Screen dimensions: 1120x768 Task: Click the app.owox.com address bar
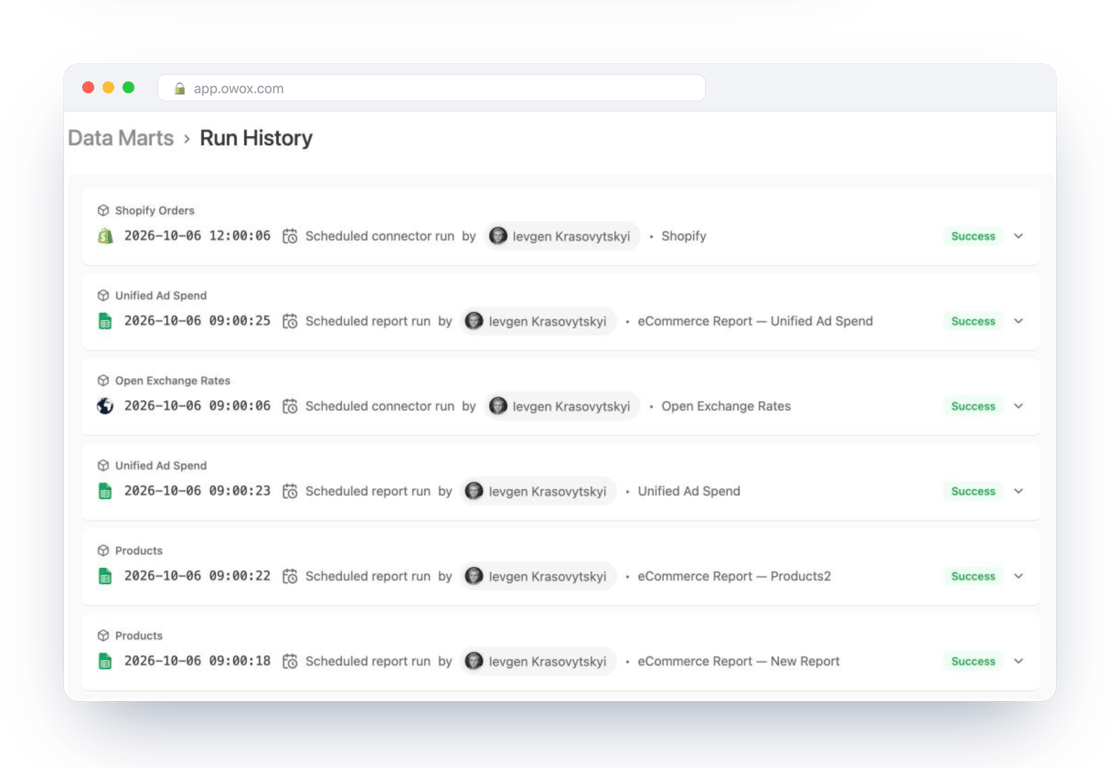coord(431,88)
